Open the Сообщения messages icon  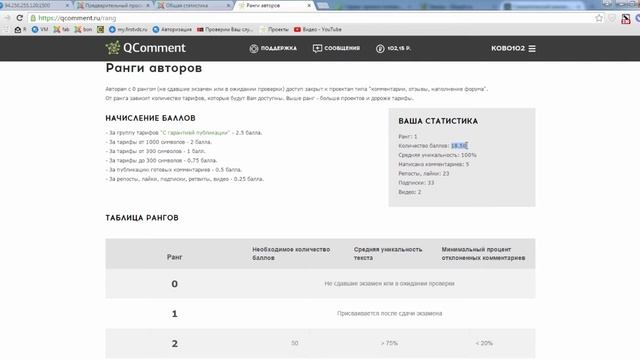[317, 48]
